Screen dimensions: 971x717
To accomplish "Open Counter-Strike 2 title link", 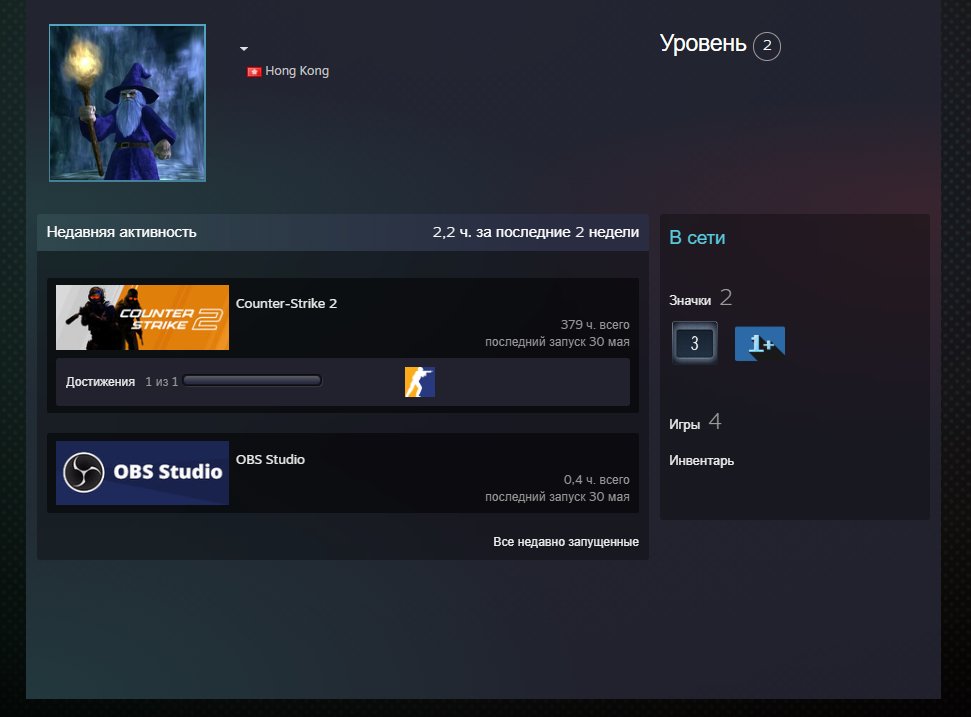I will [286, 303].
